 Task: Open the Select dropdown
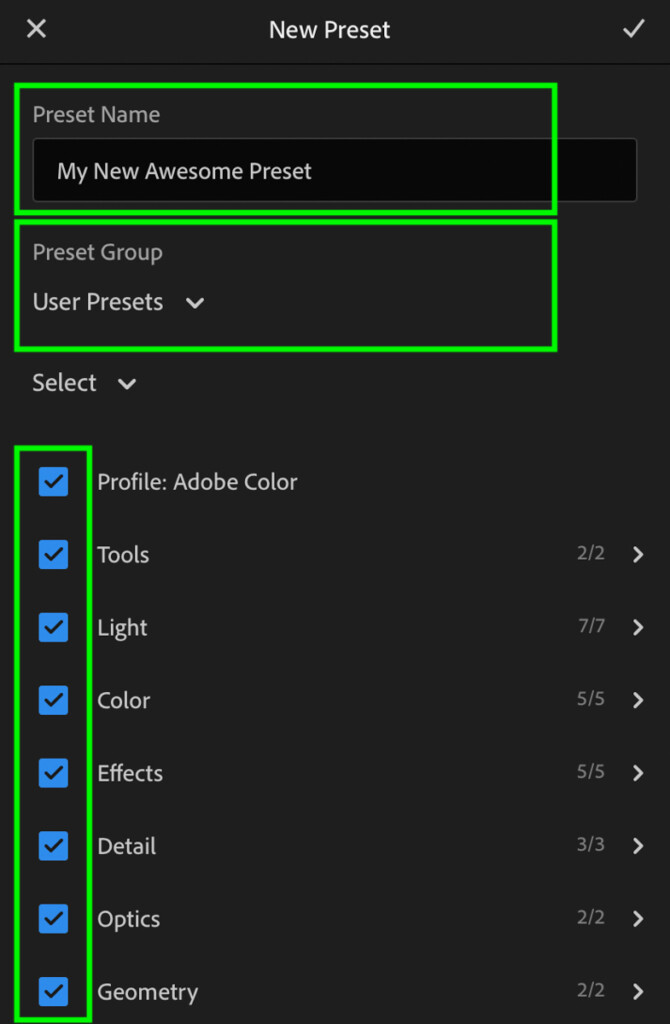click(84, 383)
